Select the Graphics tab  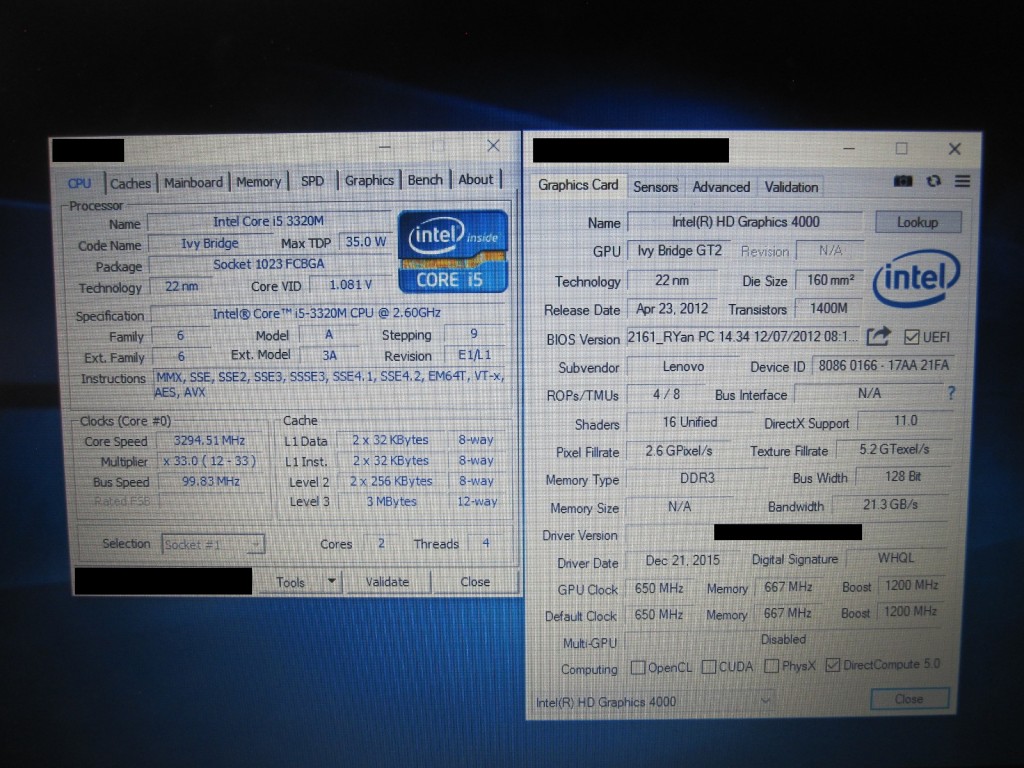pos(369,180)
